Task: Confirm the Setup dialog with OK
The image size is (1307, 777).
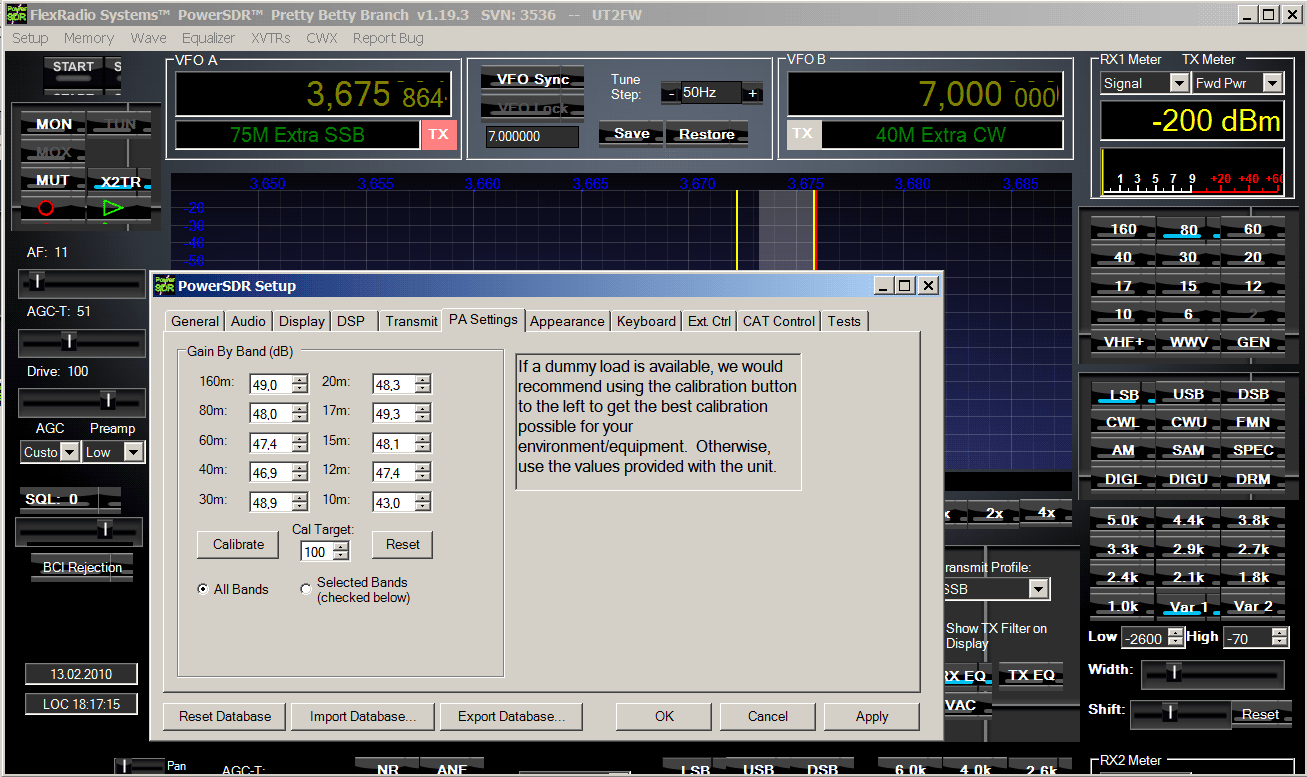Action: click(x=664, y=716)
